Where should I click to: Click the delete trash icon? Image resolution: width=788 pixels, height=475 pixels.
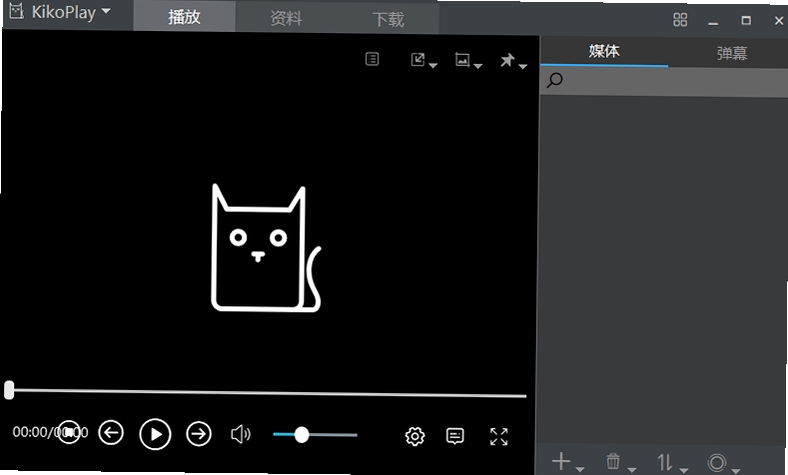[613, 461]
